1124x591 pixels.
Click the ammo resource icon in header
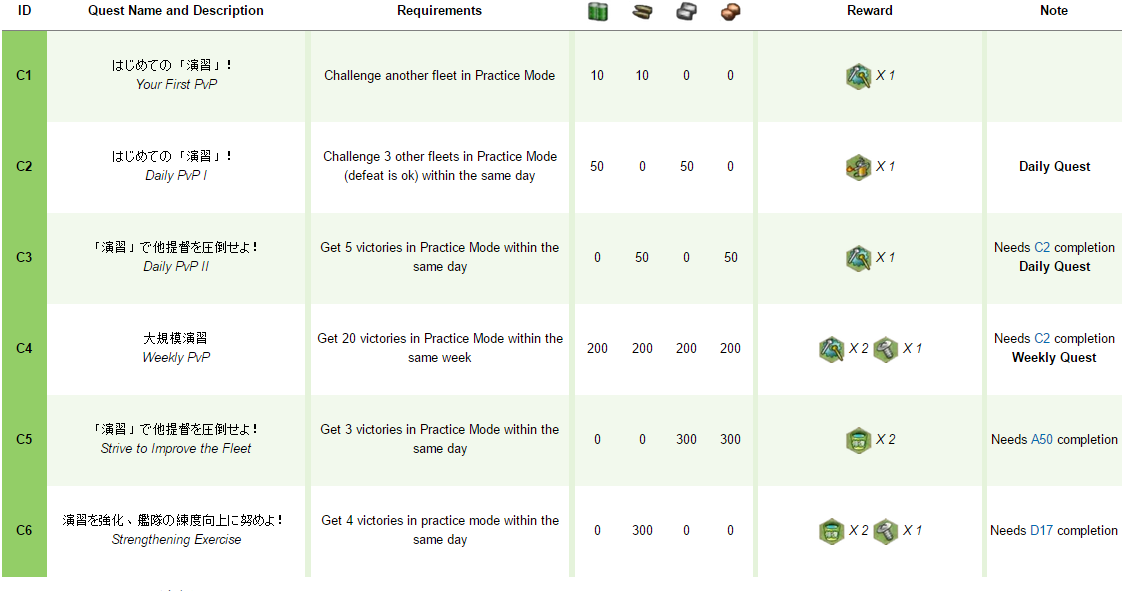coord(642,11)
